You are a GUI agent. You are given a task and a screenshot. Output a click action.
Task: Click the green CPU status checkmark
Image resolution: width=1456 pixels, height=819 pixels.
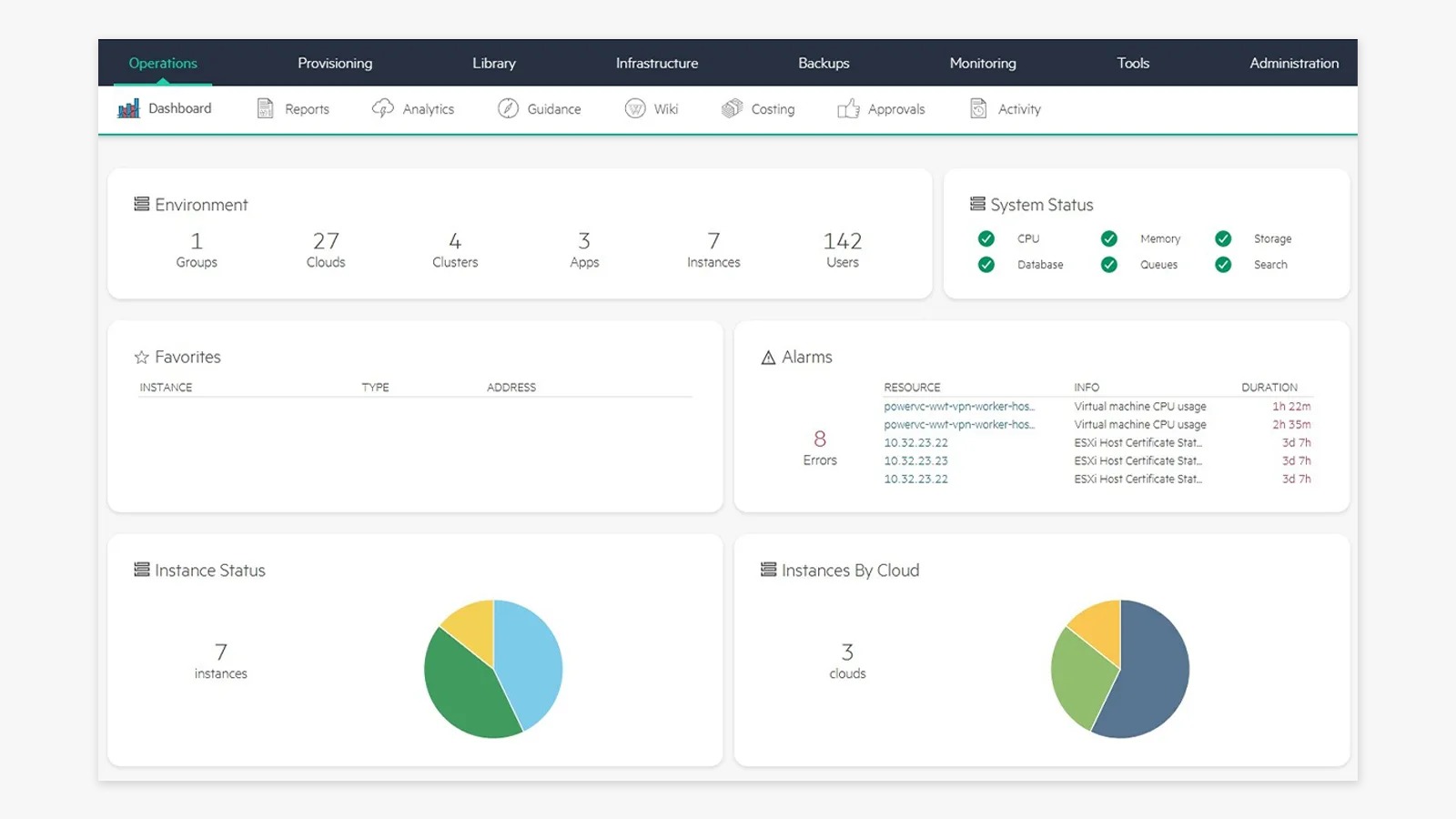click(x=986, y=238)
